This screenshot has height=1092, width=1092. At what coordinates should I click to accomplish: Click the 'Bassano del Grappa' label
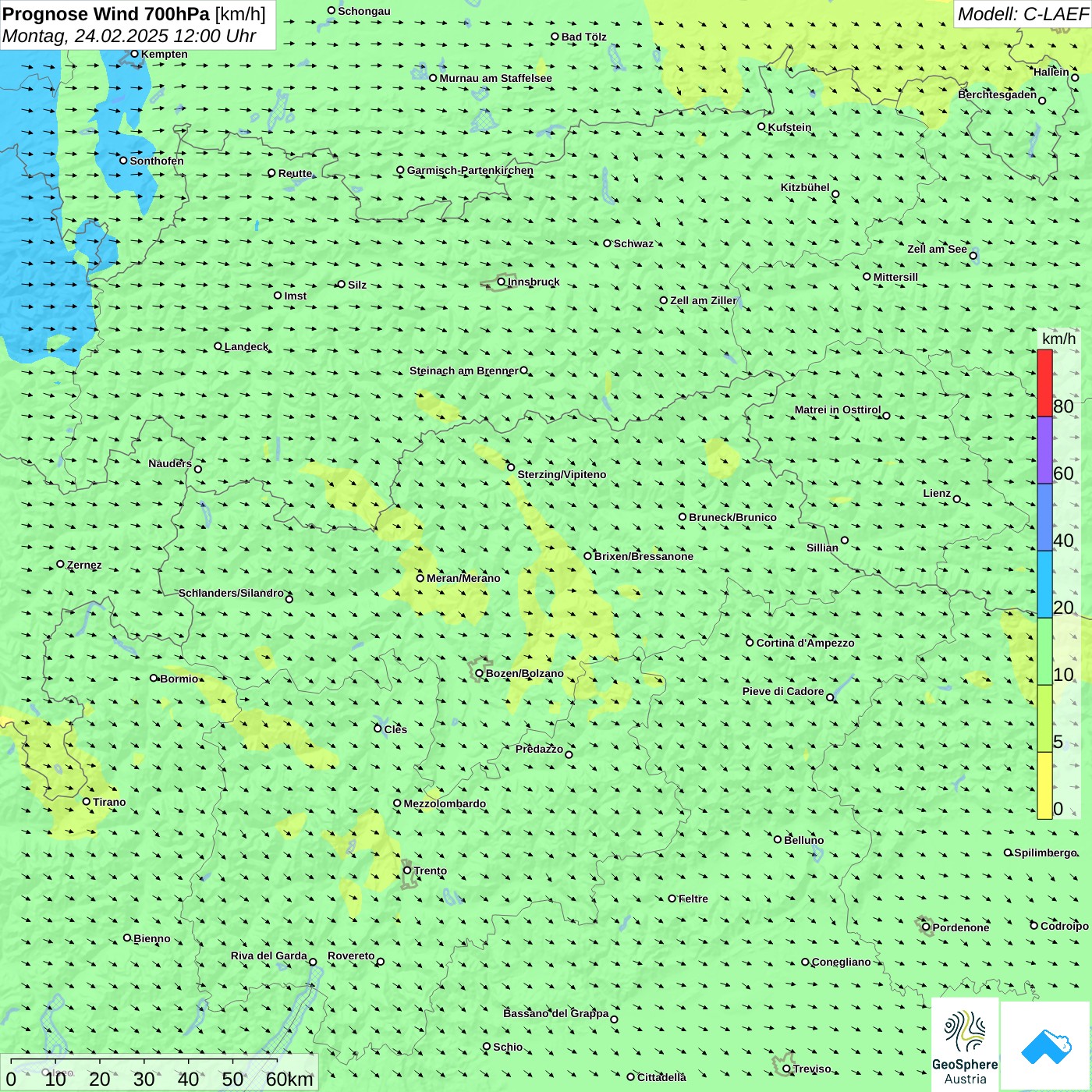pyautogui.click(x=556, y=1013)
